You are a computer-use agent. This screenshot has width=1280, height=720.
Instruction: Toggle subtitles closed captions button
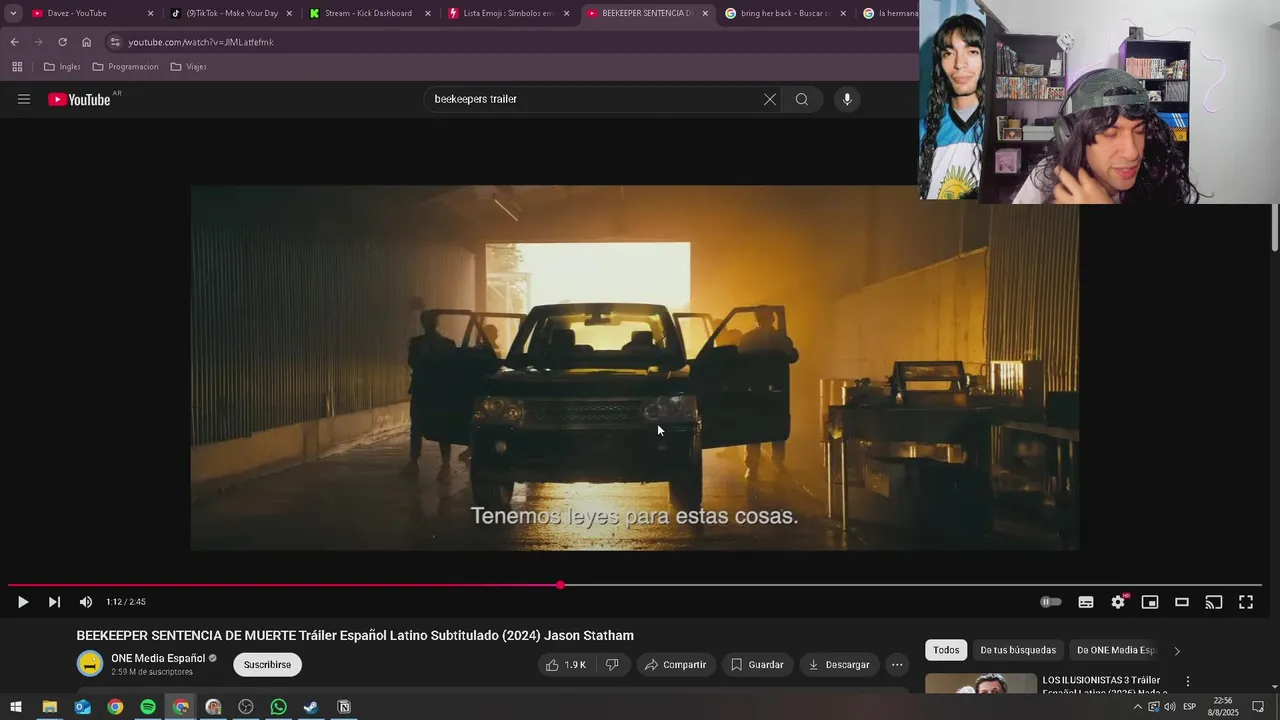(x=1086, y=602)
